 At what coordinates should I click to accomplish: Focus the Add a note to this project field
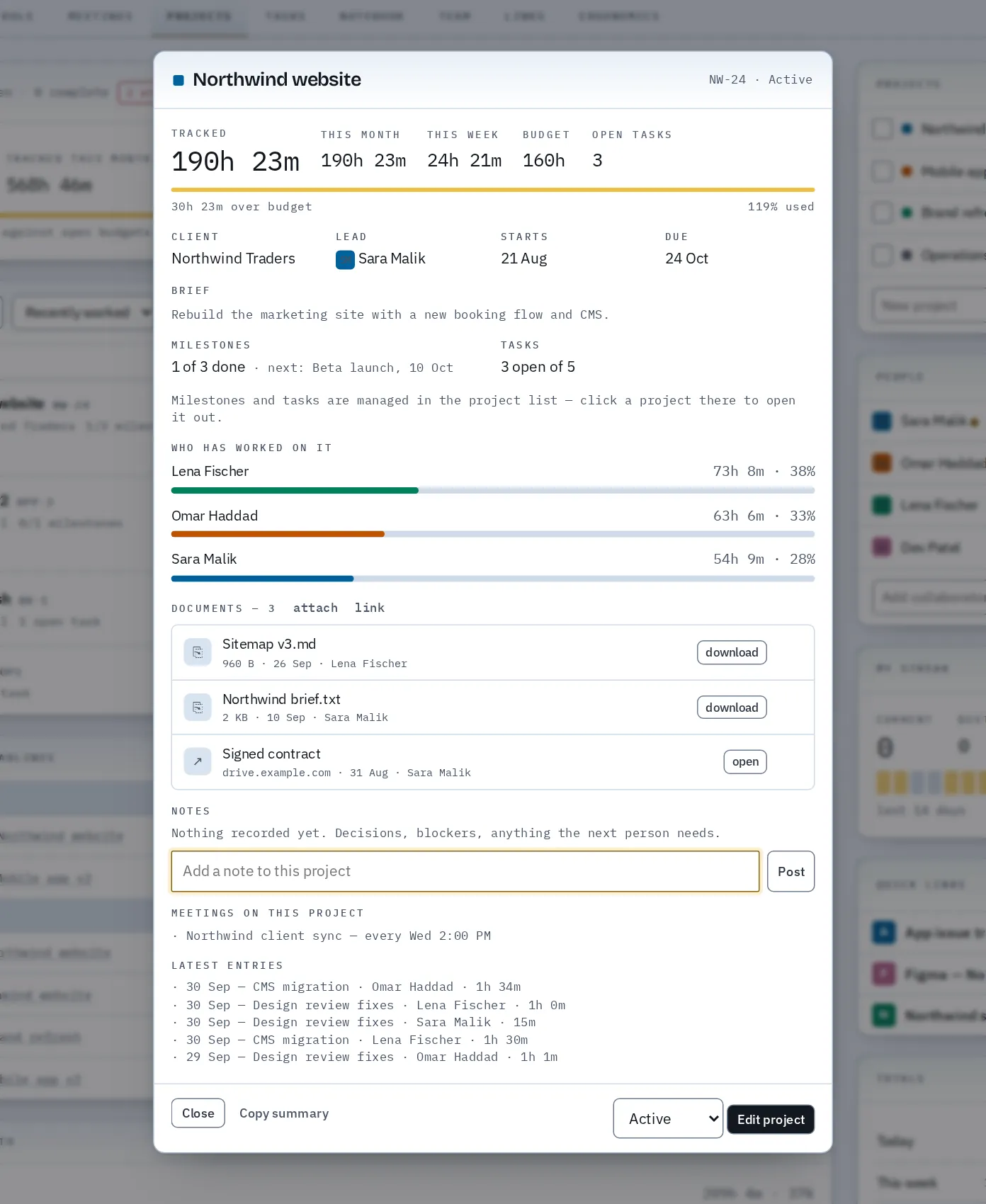click(465, 871)
